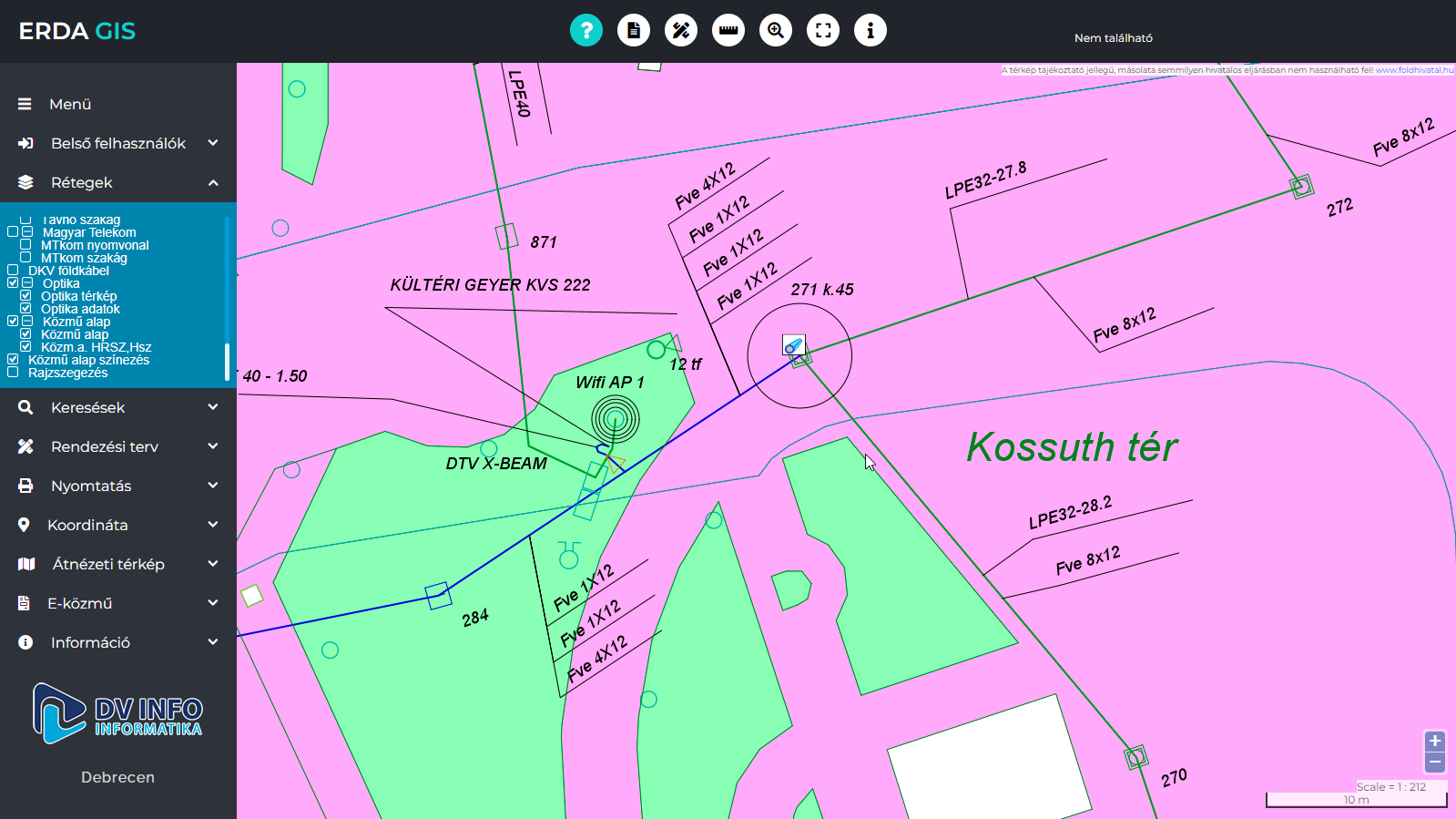The width and height of the screenshot is (1456, 819).
Task: Expand the Keresések chevron
Action: pos(213,407)
